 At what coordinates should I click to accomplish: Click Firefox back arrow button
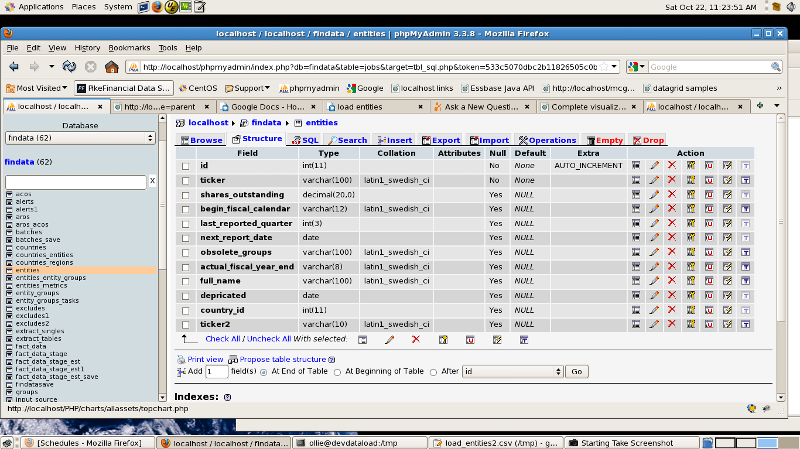(x=14, y=67)
